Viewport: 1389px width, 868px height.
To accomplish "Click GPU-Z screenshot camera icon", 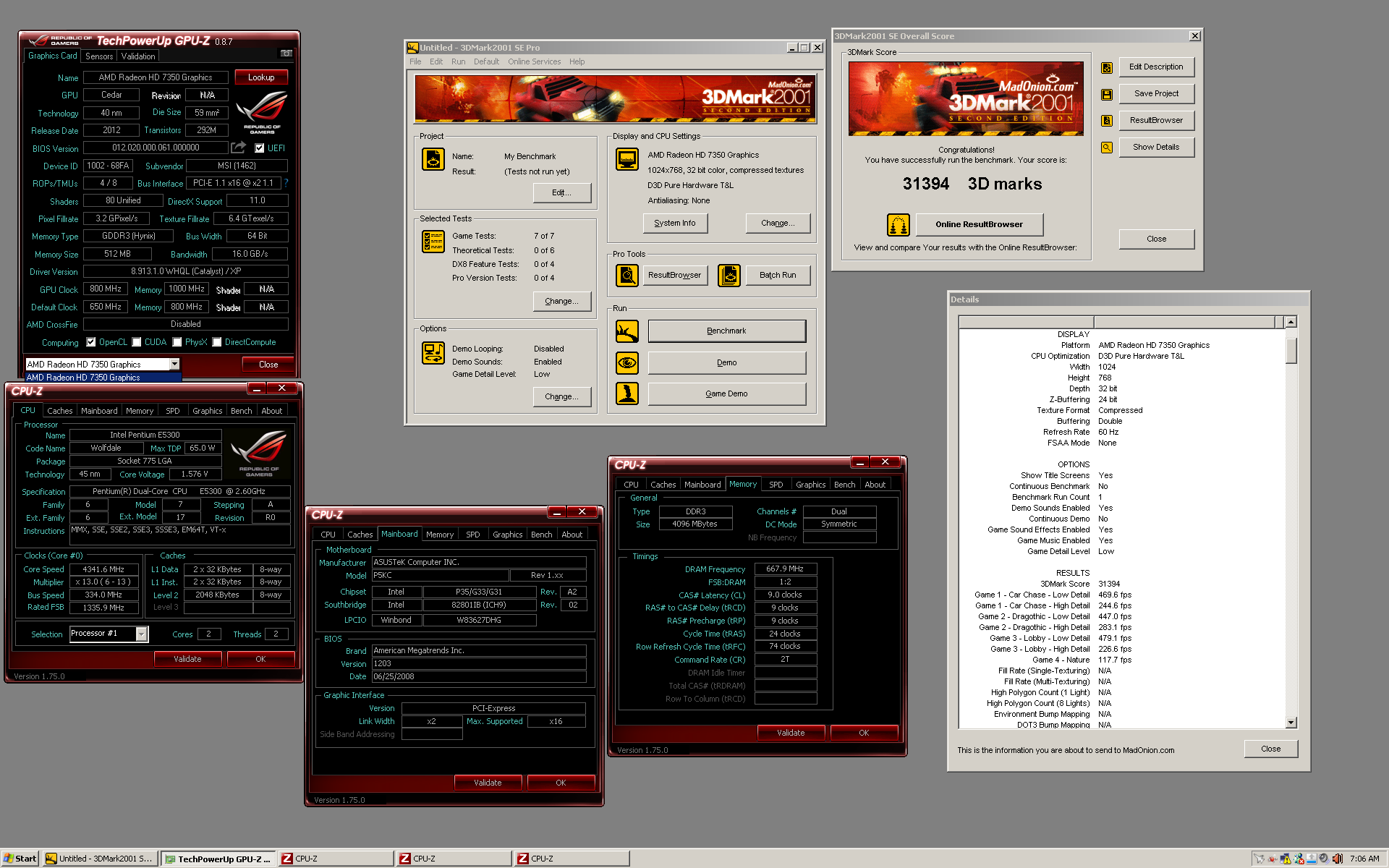I will [x=286, y=54].
